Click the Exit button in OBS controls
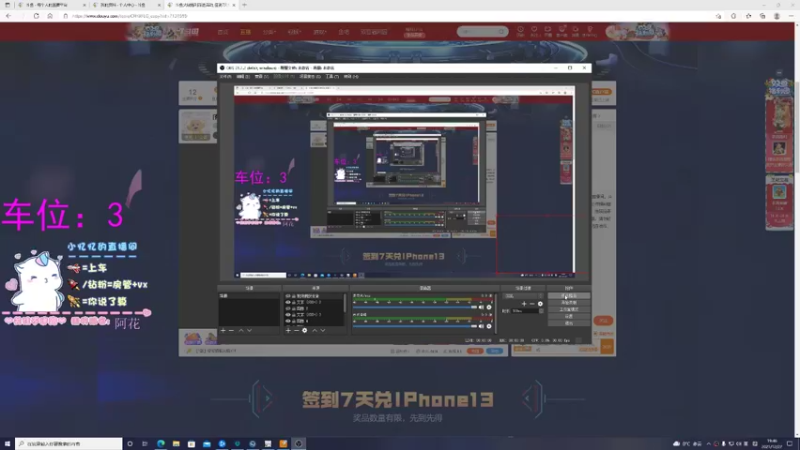This screenshot has height=450, width=800. 569,323
